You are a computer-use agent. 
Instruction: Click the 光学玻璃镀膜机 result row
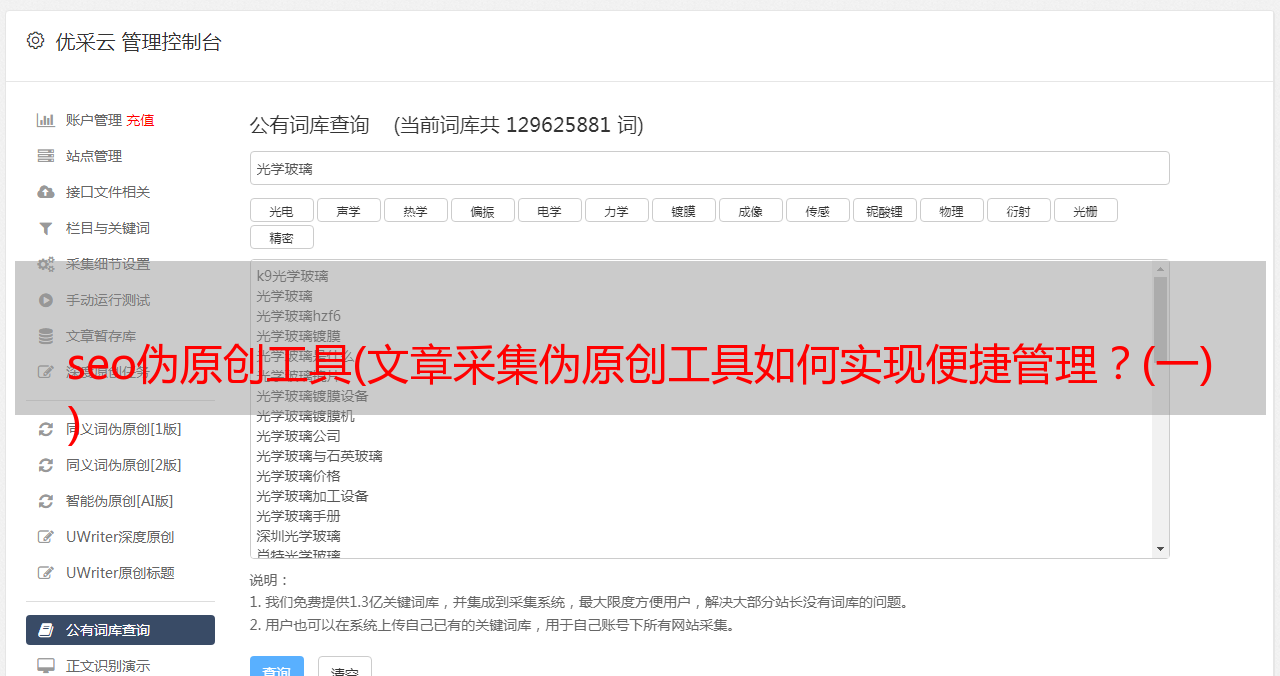702,416
